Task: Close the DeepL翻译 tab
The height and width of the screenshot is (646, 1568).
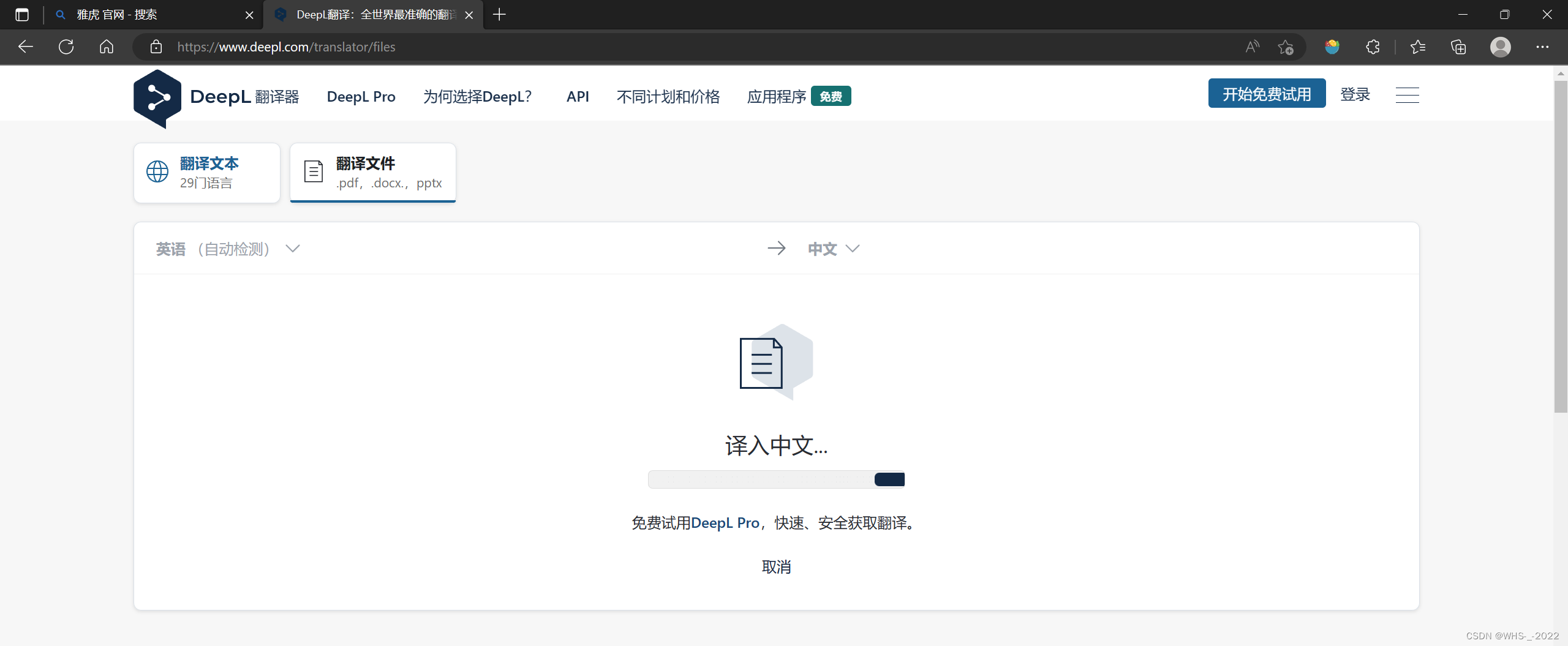Action: point(469,15)
